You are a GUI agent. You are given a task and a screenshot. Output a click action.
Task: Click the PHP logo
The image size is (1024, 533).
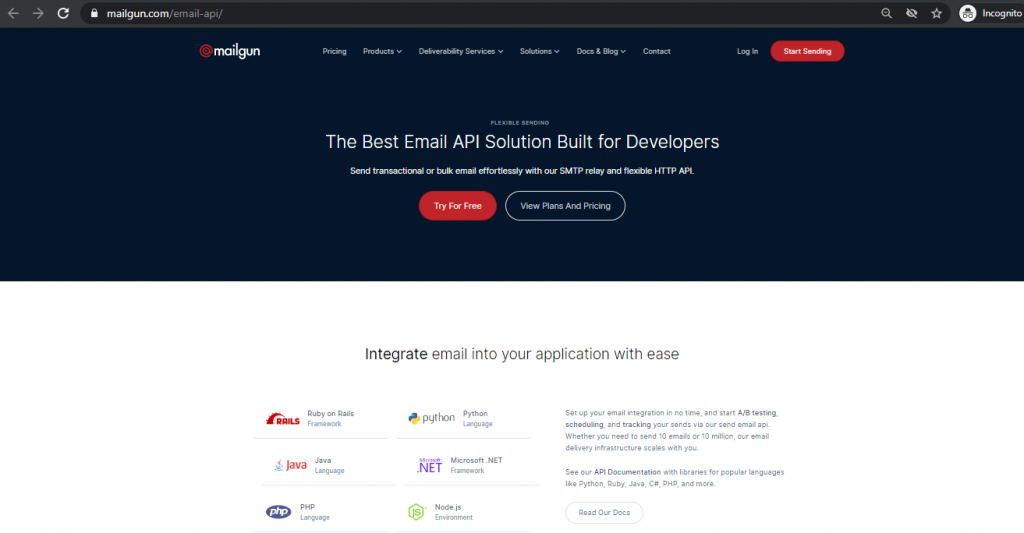[279, 511]
